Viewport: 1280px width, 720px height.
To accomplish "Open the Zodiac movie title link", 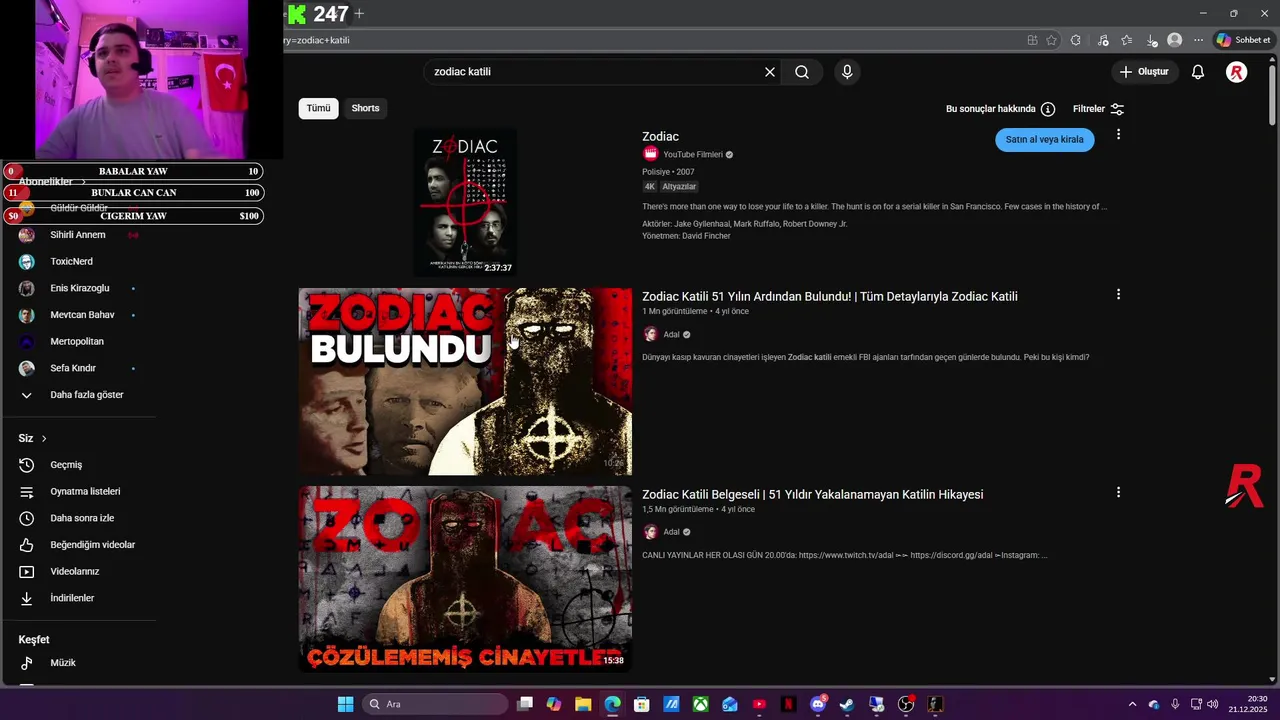I will (x=660, y=136).
